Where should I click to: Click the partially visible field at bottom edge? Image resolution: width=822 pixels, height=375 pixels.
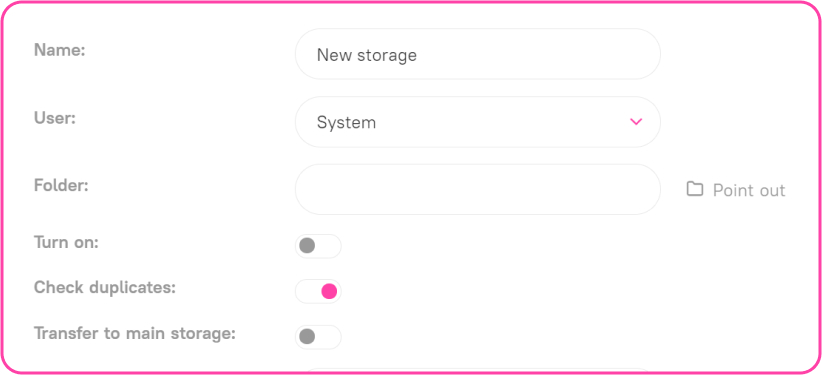click(x=478, y=371)
